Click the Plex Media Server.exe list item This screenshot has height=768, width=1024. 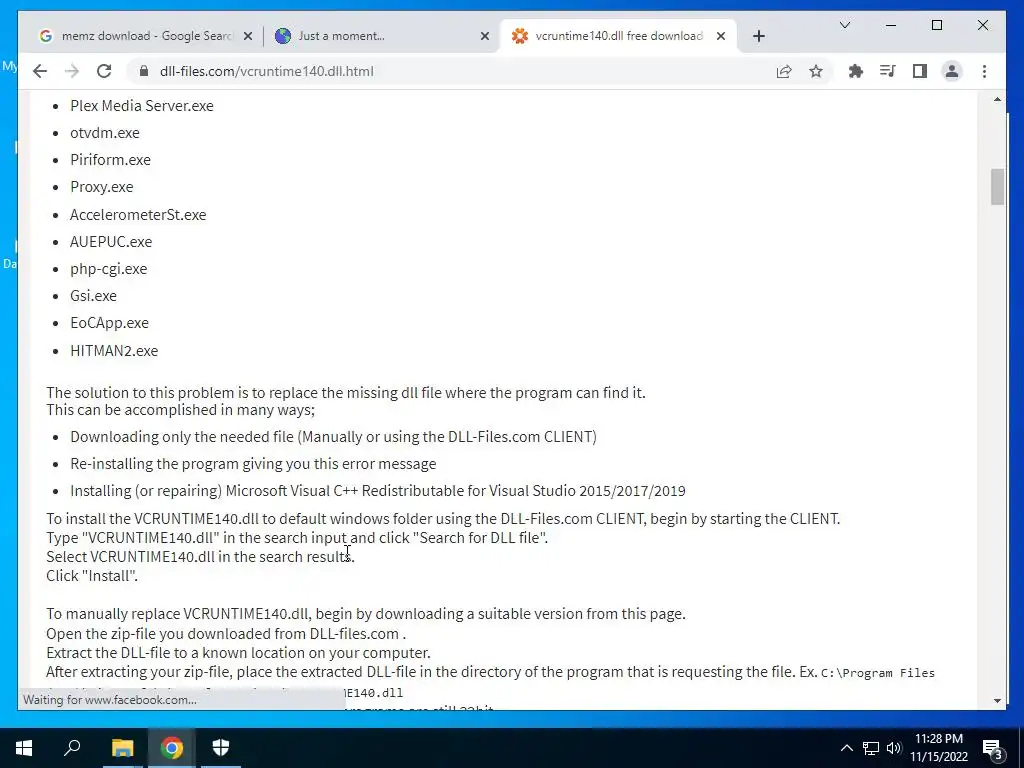142,106
